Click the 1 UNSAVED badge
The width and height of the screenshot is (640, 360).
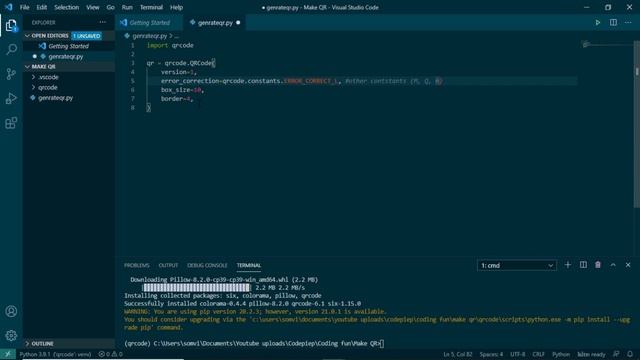click(x=87, y=36)
